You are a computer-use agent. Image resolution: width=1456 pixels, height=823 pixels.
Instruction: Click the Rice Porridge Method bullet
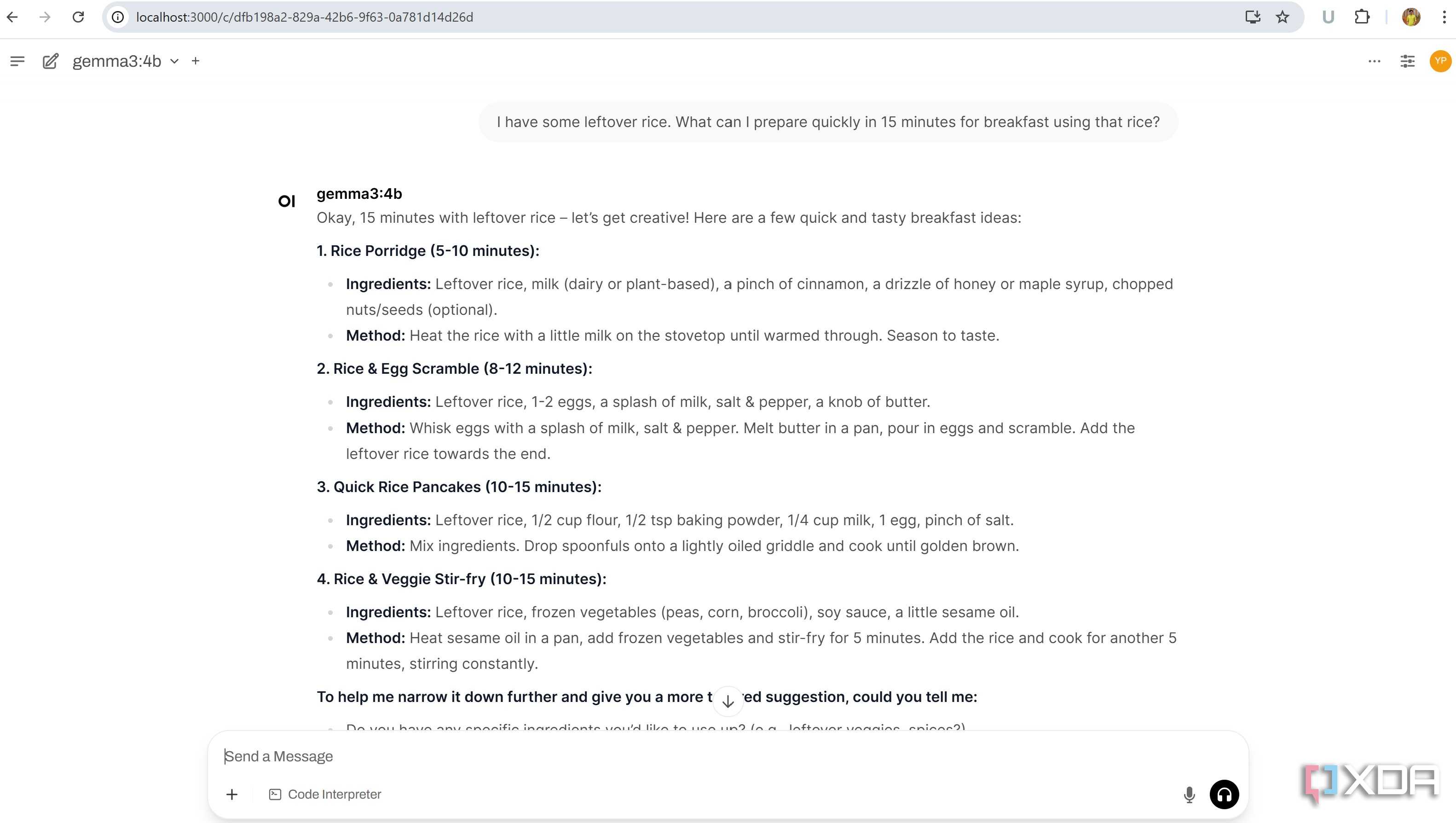point(673,336)
